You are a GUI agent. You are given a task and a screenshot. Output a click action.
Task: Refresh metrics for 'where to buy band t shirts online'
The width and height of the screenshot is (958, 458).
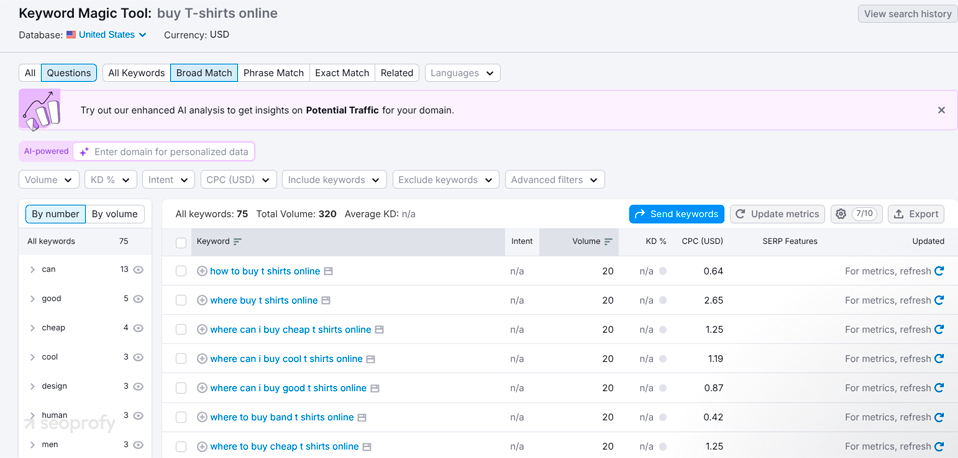939,418
